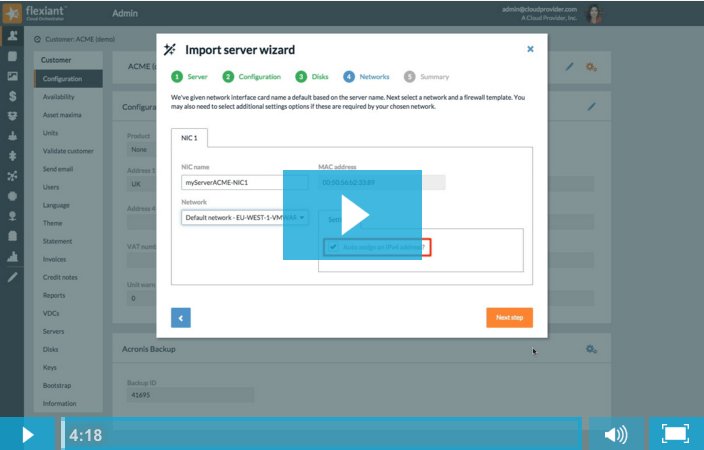
Task: Close the Import server wizard
Action: pos(530,49)
